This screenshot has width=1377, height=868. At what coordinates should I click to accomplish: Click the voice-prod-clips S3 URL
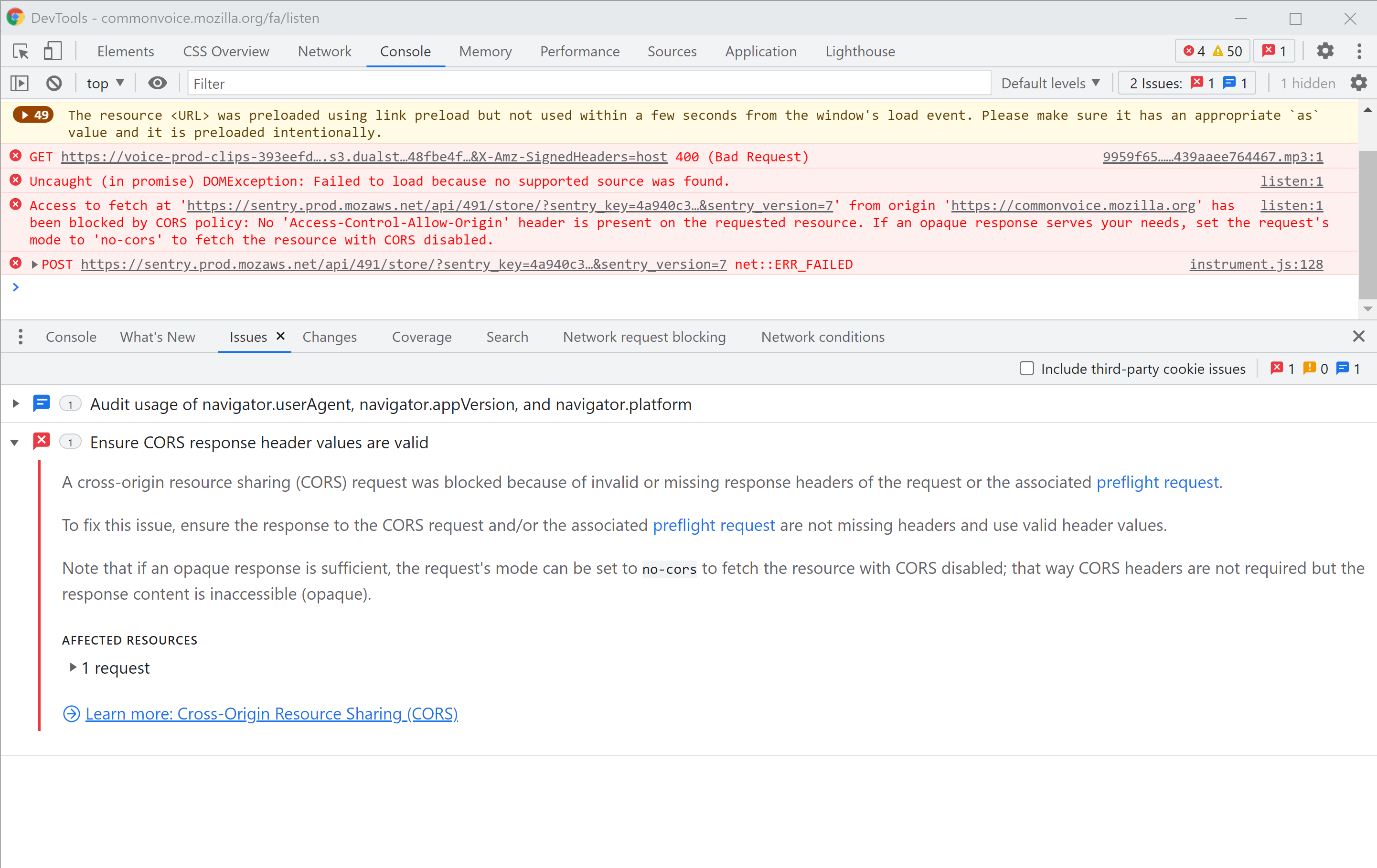tap(363, 157)
